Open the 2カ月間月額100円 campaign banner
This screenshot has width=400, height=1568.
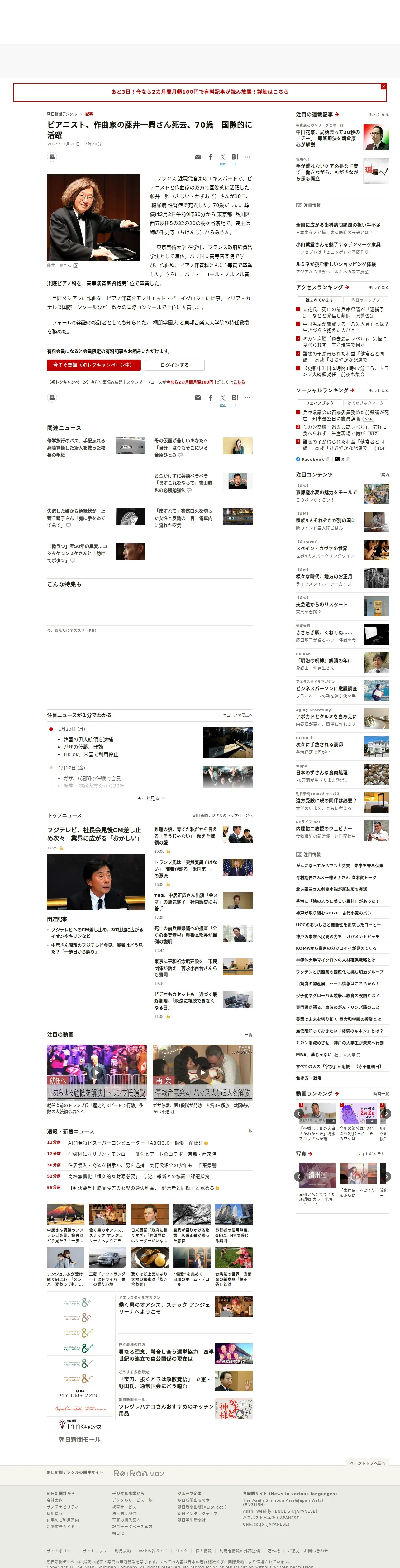click(x=200, y=92)
